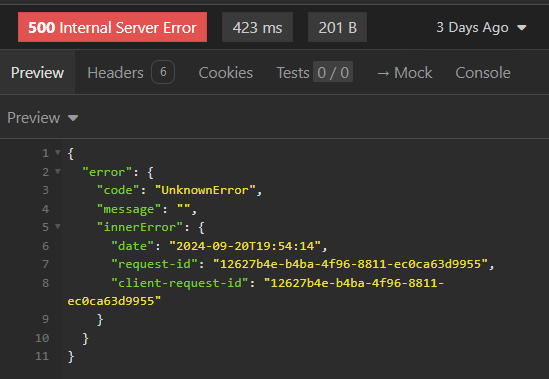Screen dimensions: 549x379
Task: Switch to the Cookies tab
Action: click(225, 73)
